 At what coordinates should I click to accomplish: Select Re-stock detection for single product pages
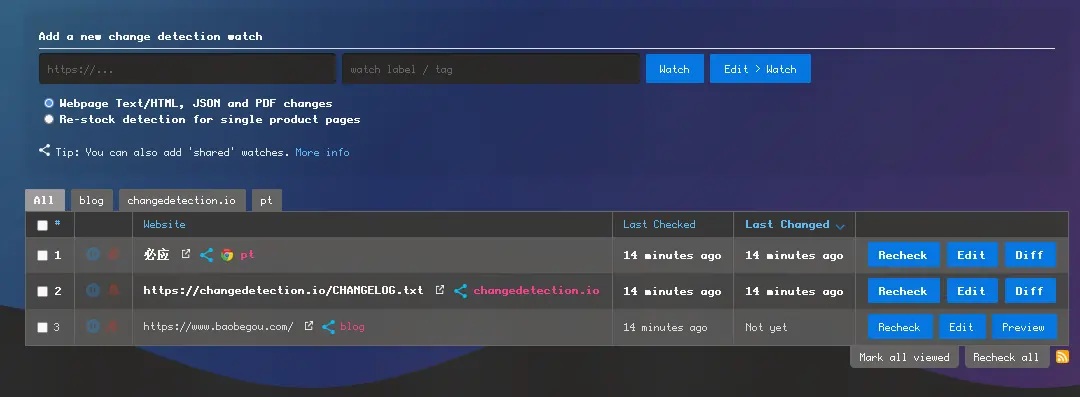pos(49,119)
